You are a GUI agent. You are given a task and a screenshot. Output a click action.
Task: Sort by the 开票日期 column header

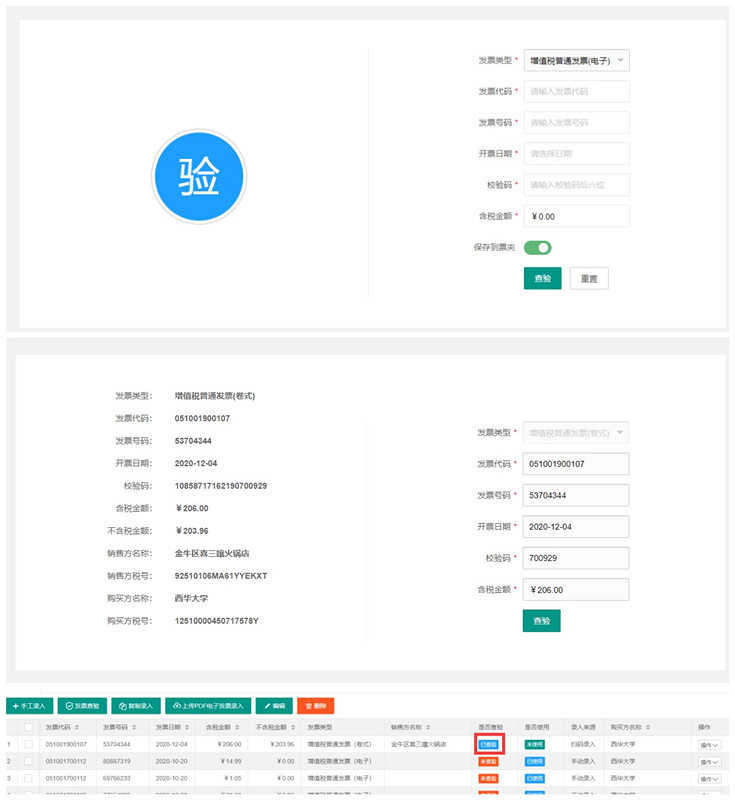tap(171, 727)
